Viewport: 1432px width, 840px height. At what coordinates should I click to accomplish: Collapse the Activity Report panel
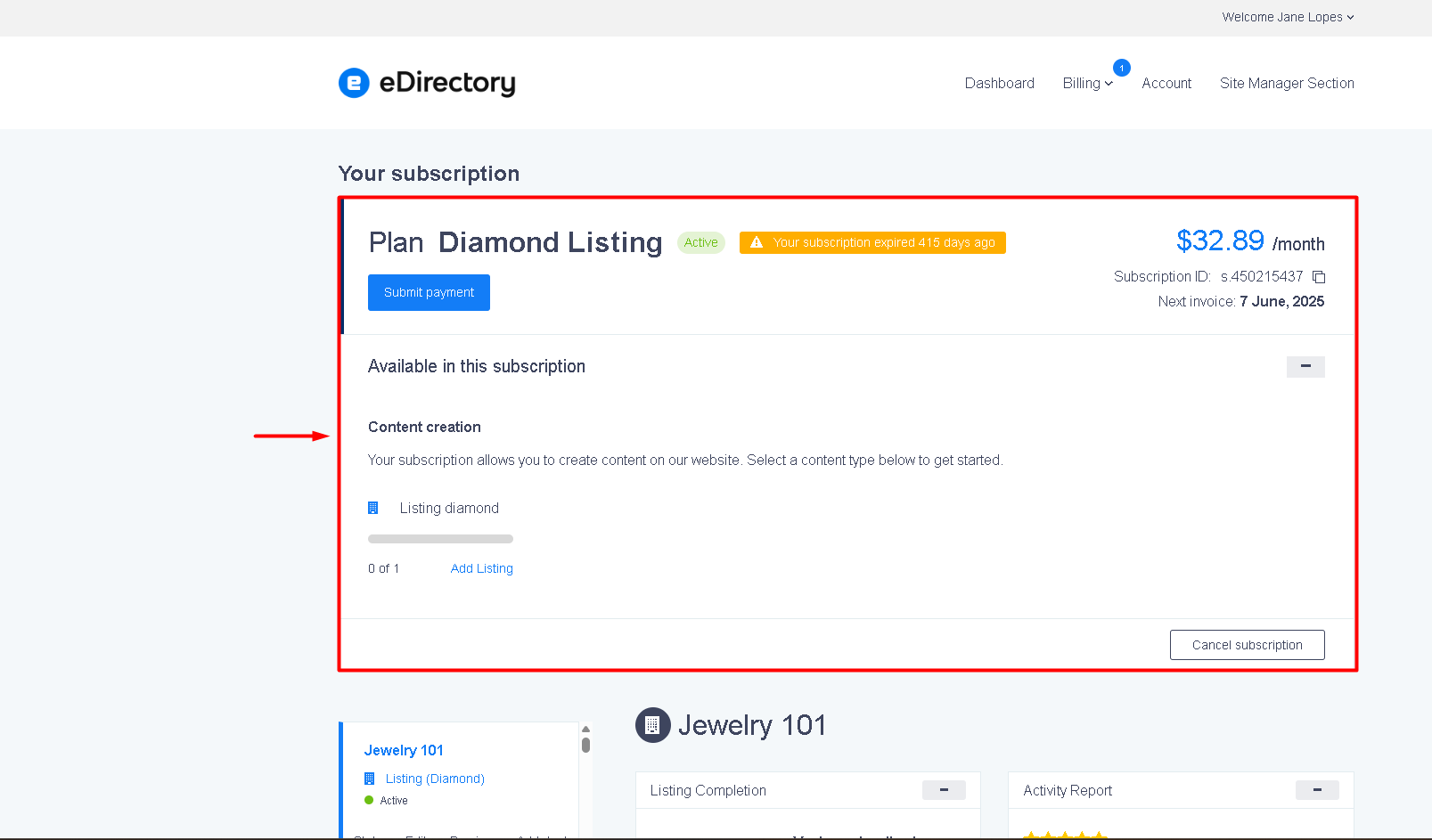1317,790
